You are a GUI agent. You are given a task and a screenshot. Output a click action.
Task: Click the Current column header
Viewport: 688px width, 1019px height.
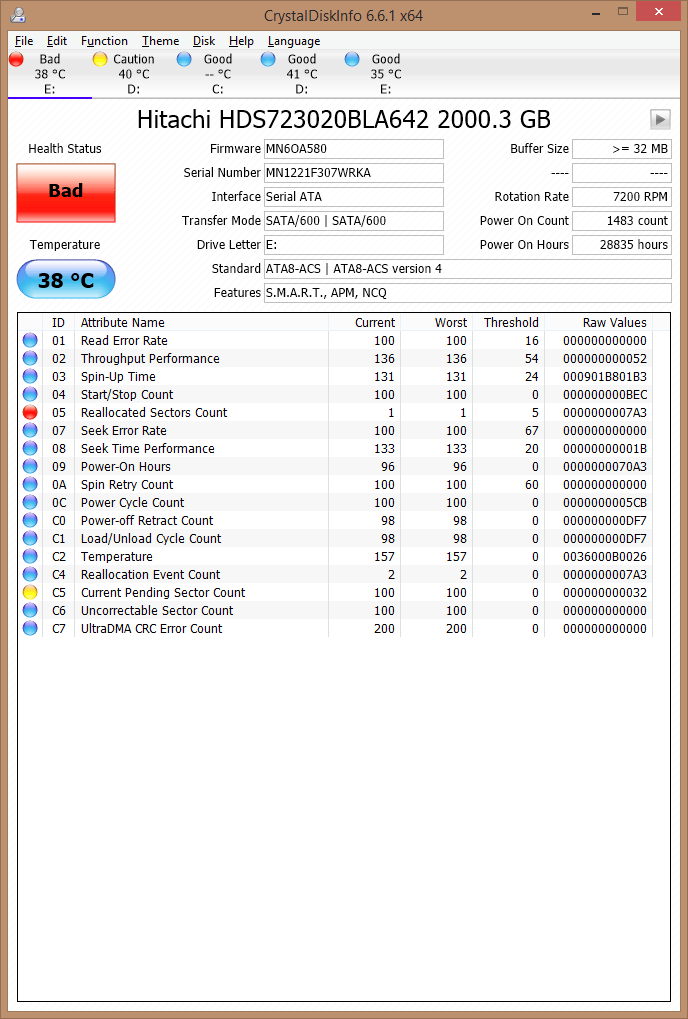(x=364, y=322)
